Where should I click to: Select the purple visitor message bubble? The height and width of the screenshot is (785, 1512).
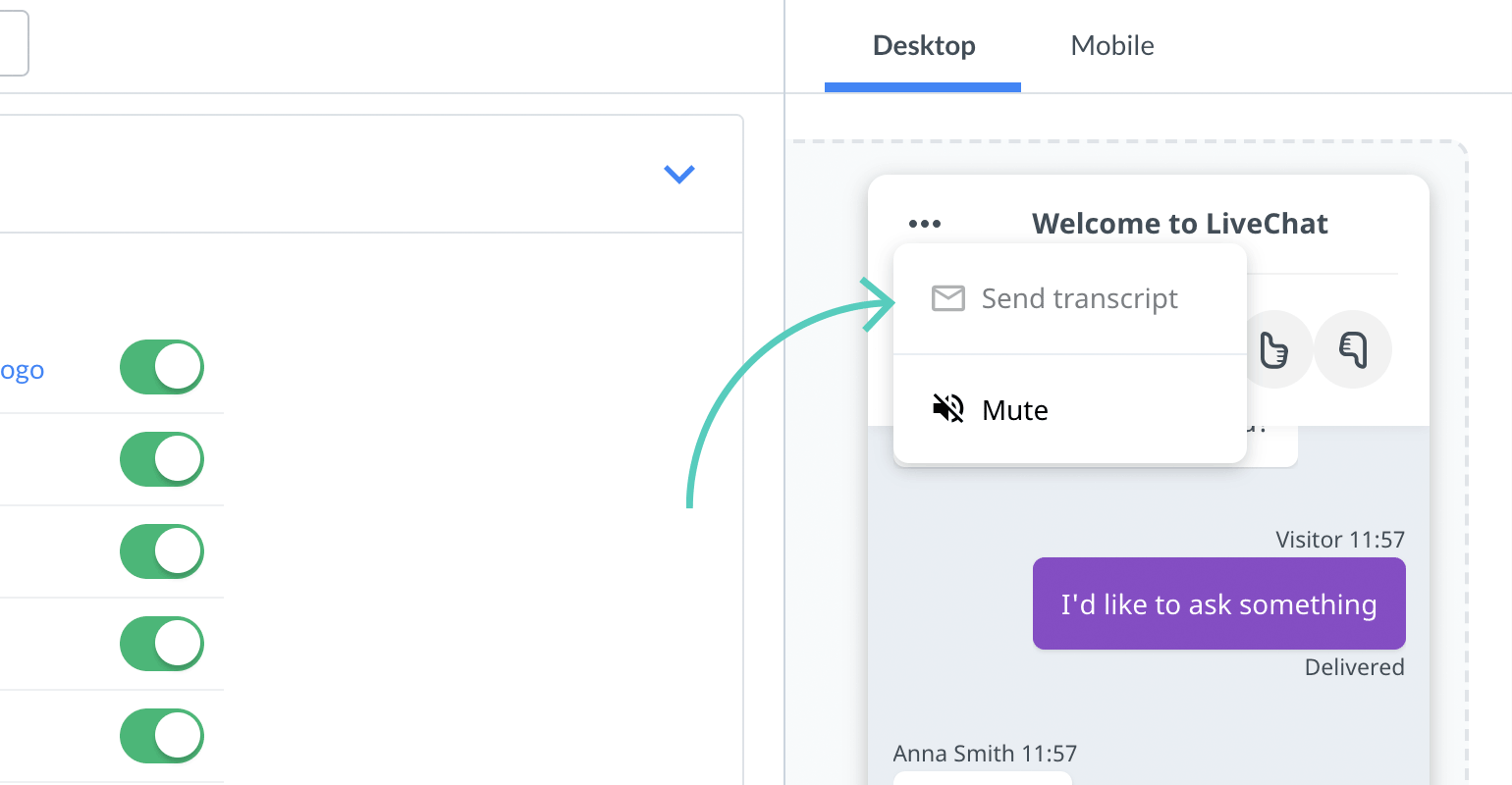(x=1218, y=603)
